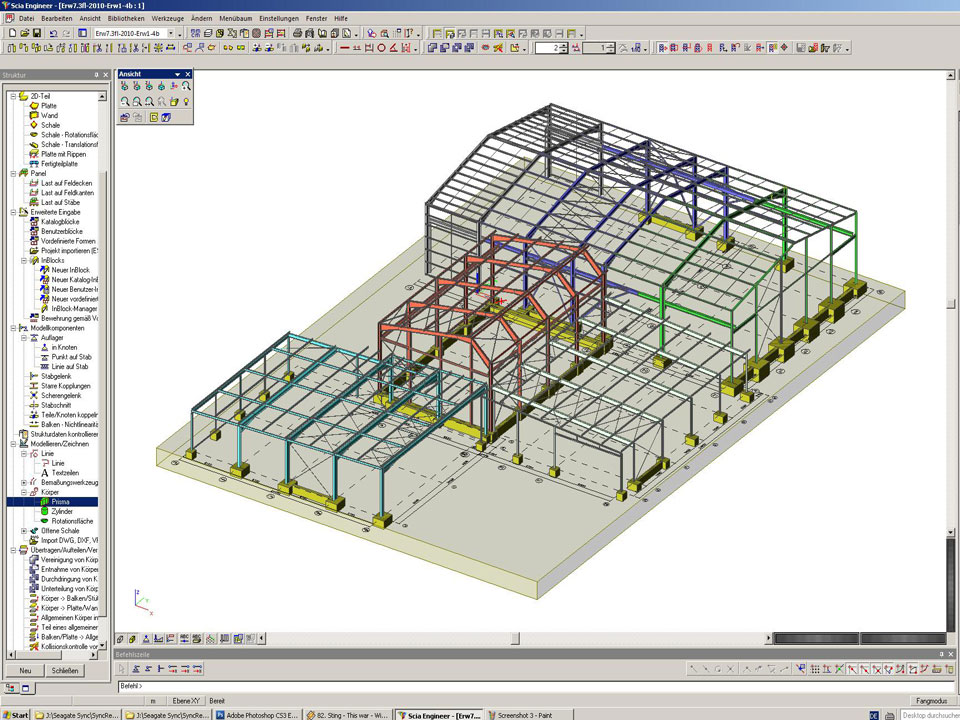
Task: Expand the Offene Schale tree node
Action: [24, 531]
